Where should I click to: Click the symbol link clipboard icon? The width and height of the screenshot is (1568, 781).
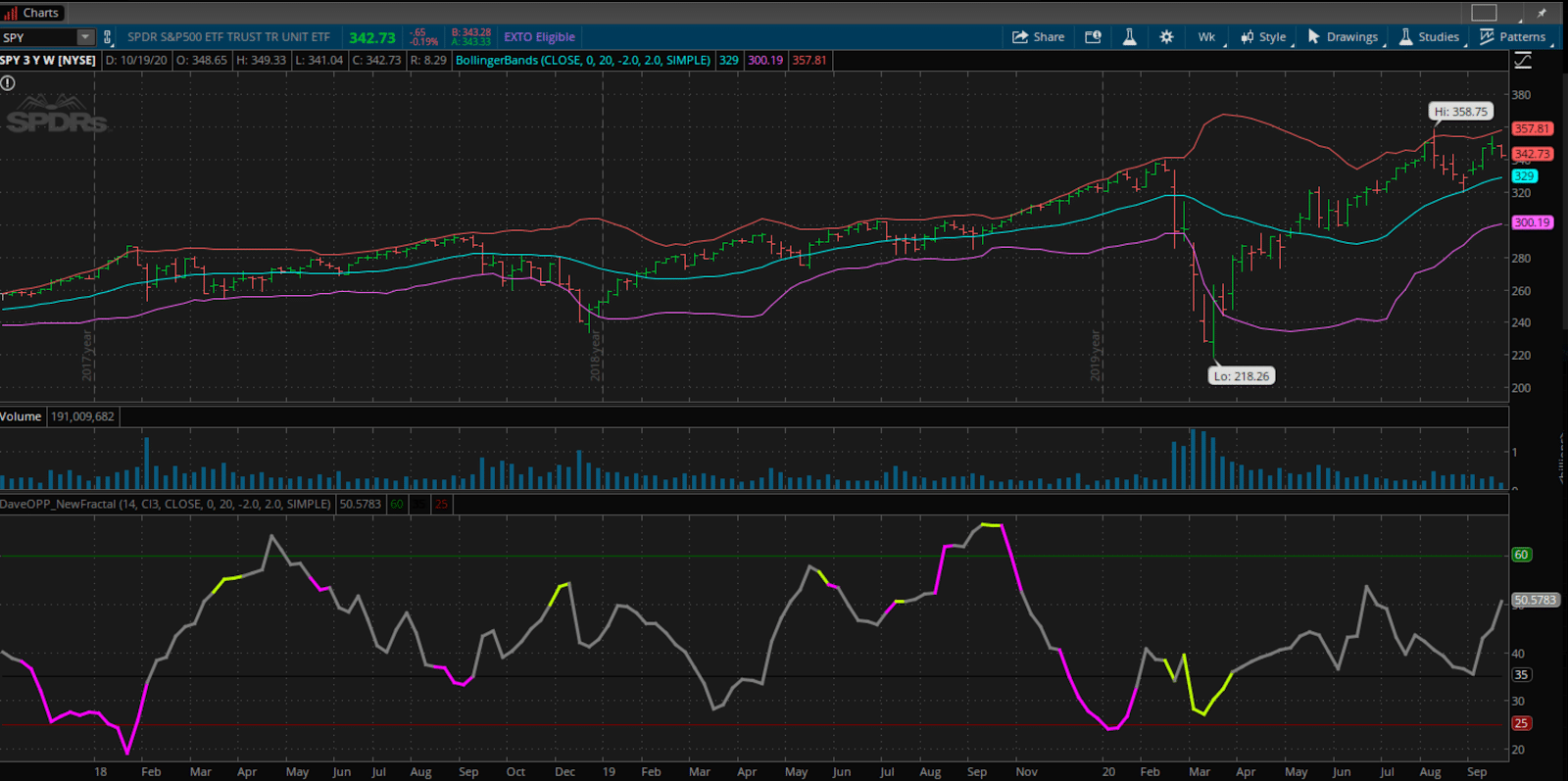[107, 37]
